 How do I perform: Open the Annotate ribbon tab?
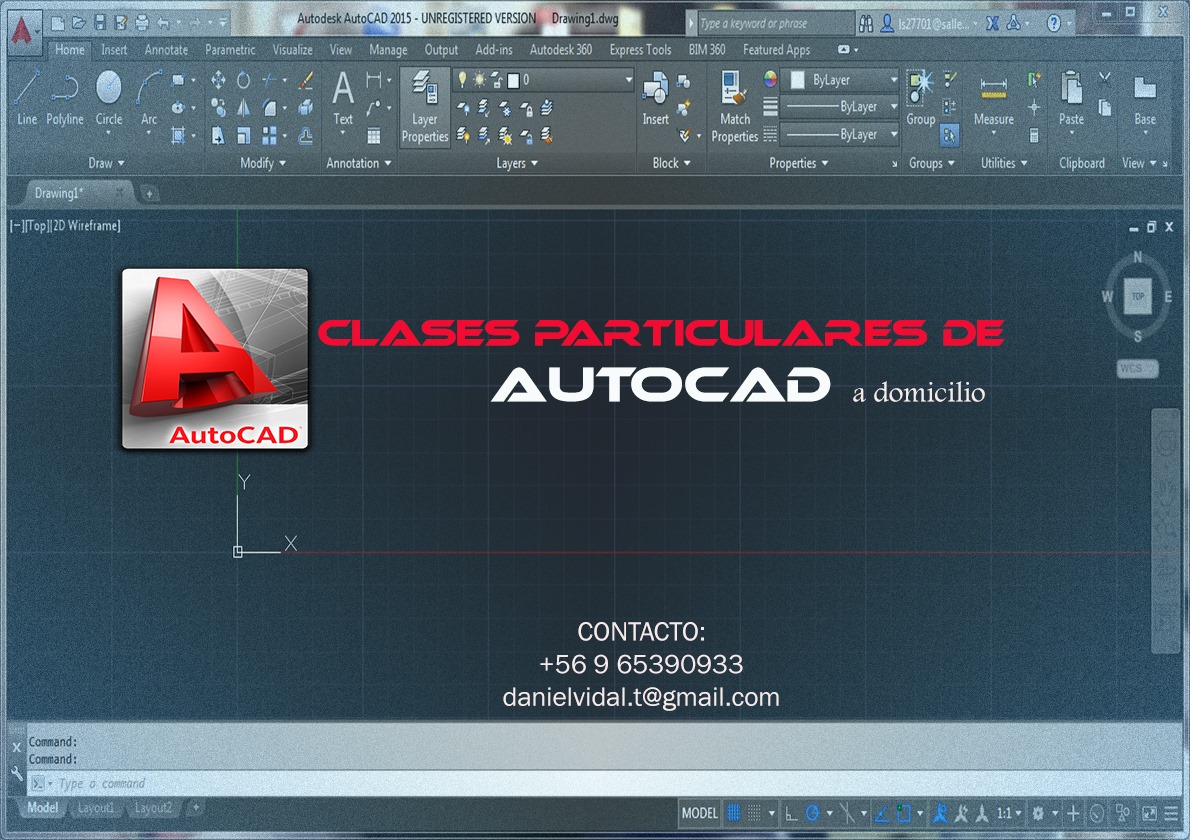[x=166, y=49]
